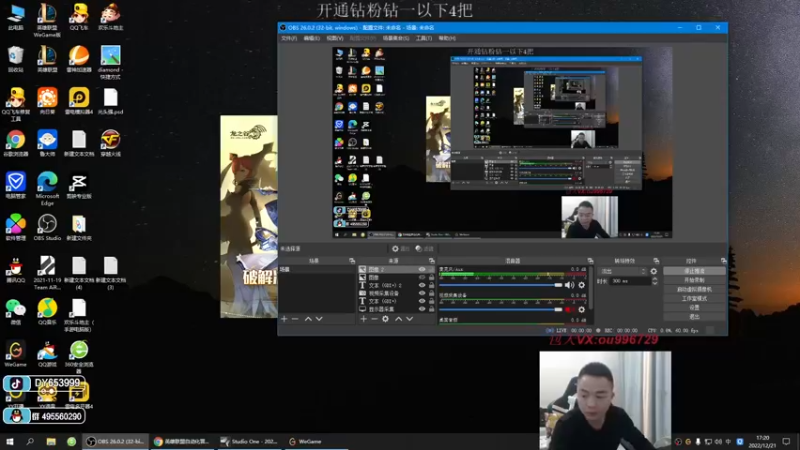Viewport: 800px width, 450px height.
Task: Open 谷歌浏览器 Chrome desktop icon
Action: coord(16,143)
